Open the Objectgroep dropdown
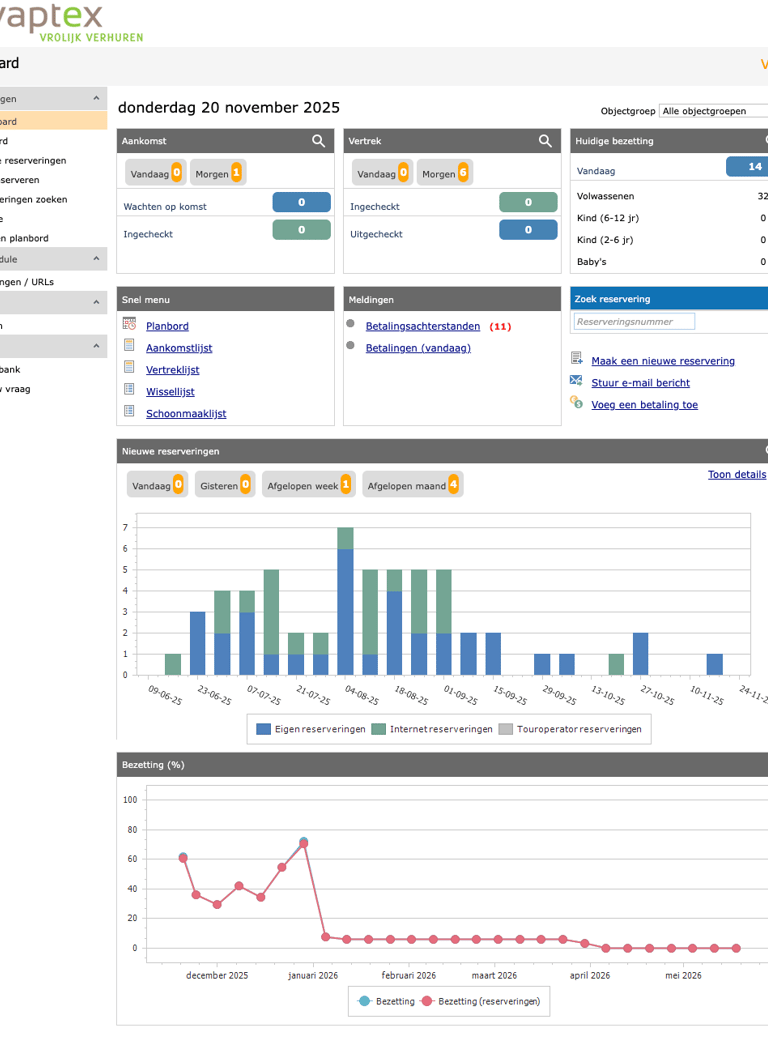 point(713,111)
